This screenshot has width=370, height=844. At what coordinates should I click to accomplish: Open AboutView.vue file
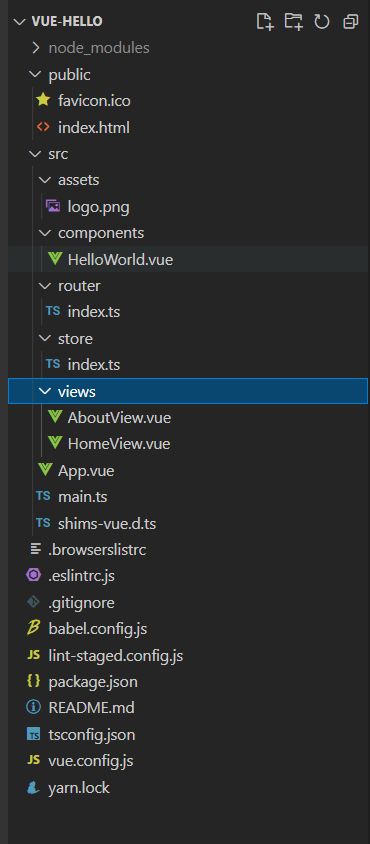tap(119, 417)
